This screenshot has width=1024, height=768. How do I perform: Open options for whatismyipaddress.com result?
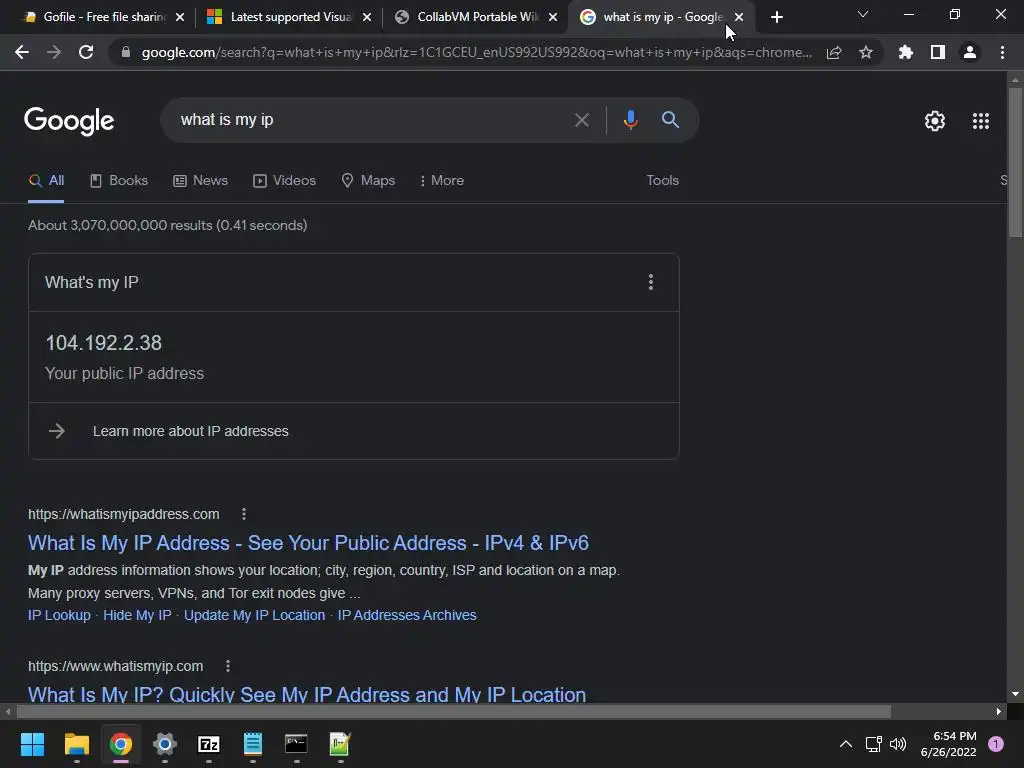244,514
